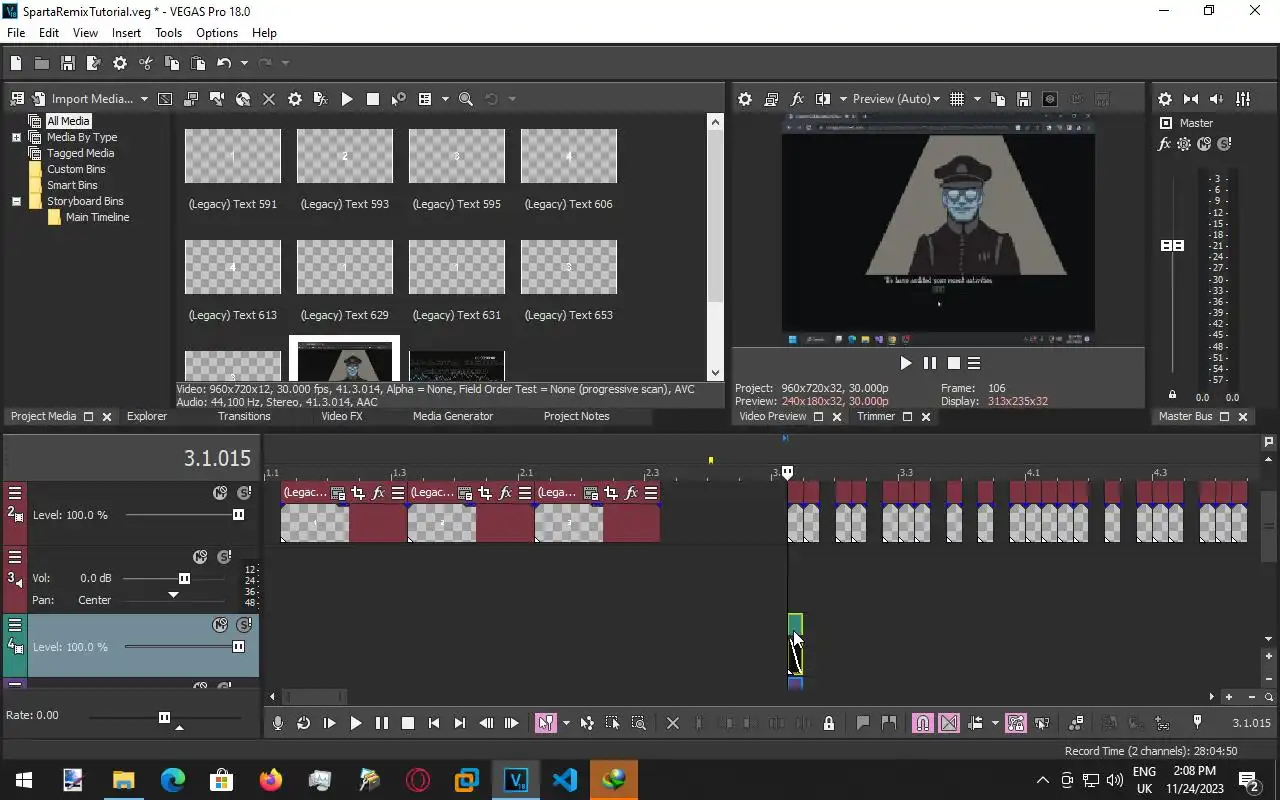Viewport: 1280px width, 800px height.
Task: Open Video Output FX in preview toolbar
Action: 797,99
